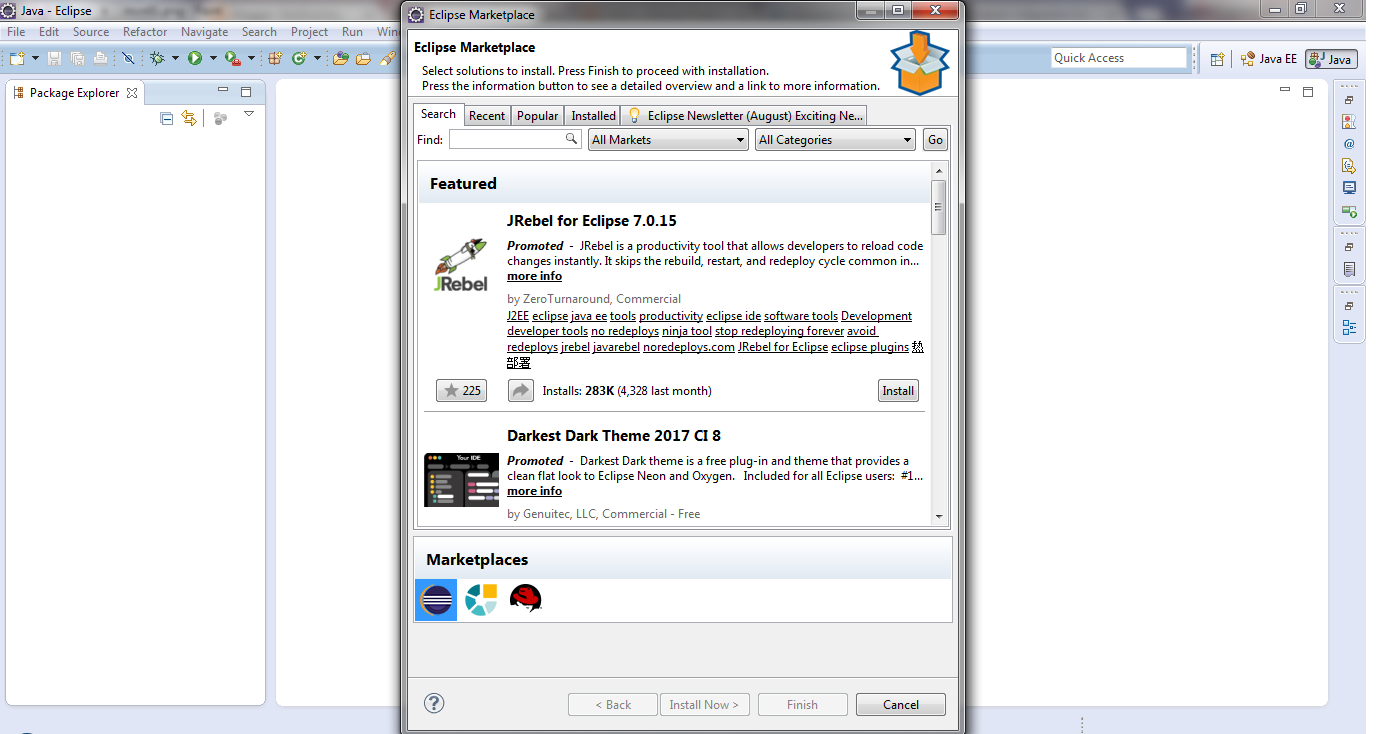Toggle Link with Editor in Package Explorer
This screenshot has height=734, width=1386.
[189, 118]
